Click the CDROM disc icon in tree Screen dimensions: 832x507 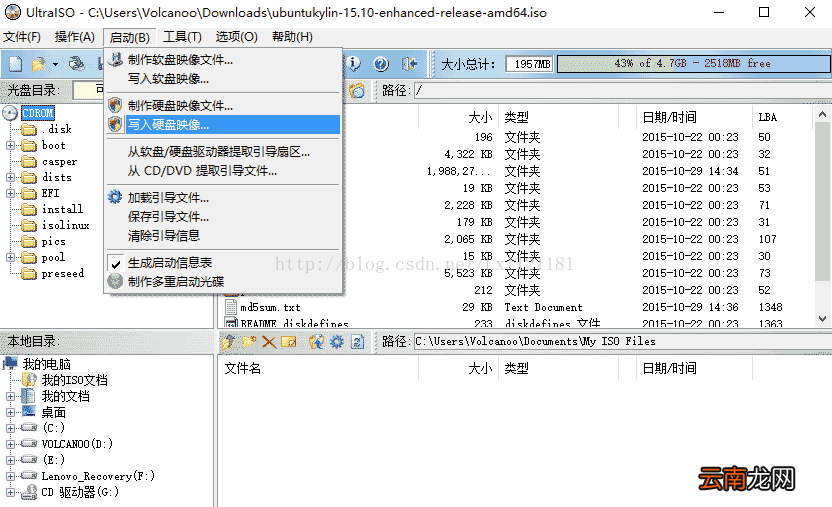(x=10, y=113)
